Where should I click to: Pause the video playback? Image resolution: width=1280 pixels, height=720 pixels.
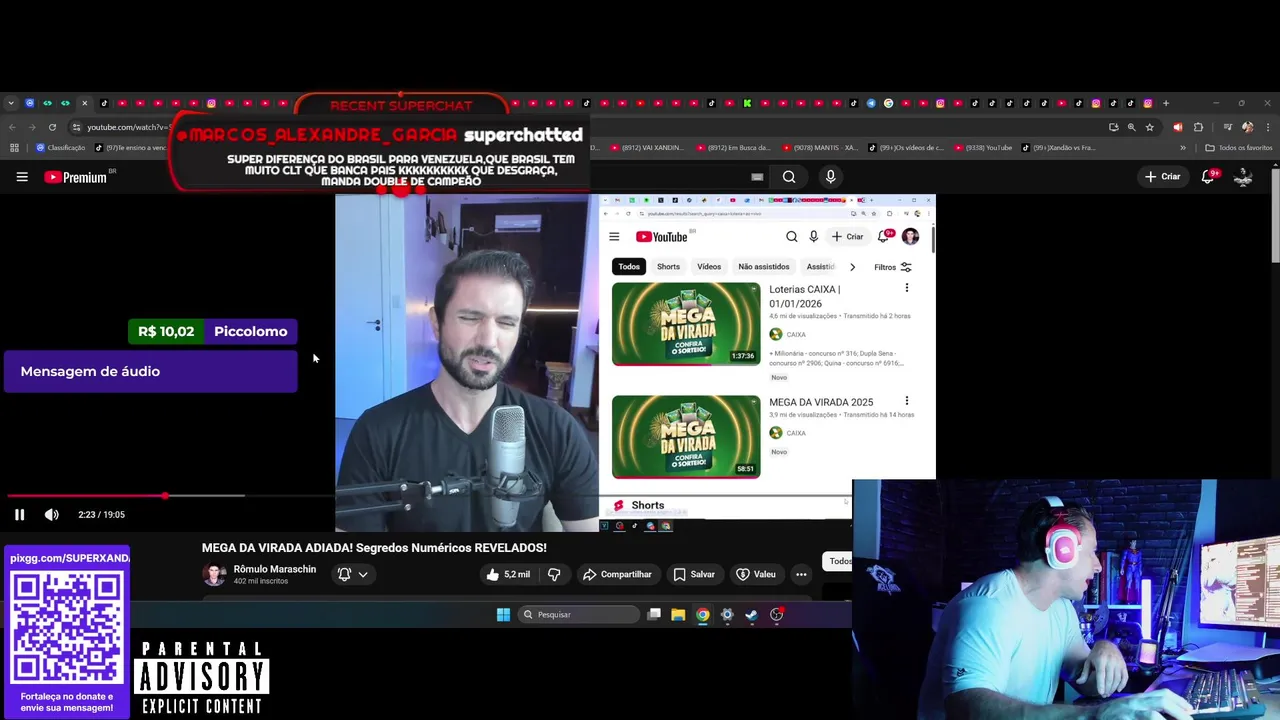pos(19,515)
